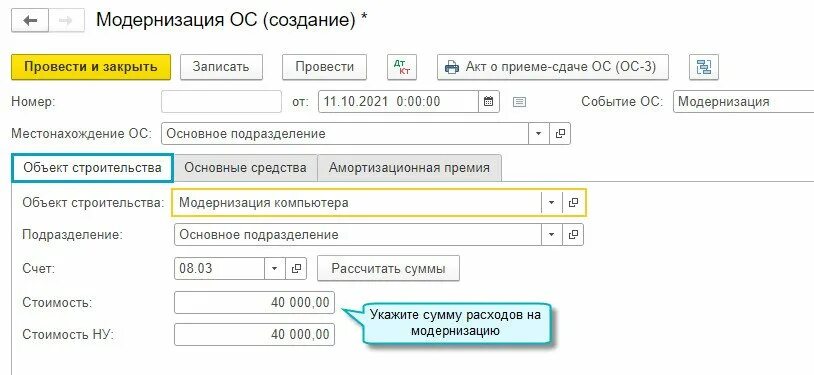Switch to the Амортизационная премия tab
The image size is (814, 375).
[409, 168]
